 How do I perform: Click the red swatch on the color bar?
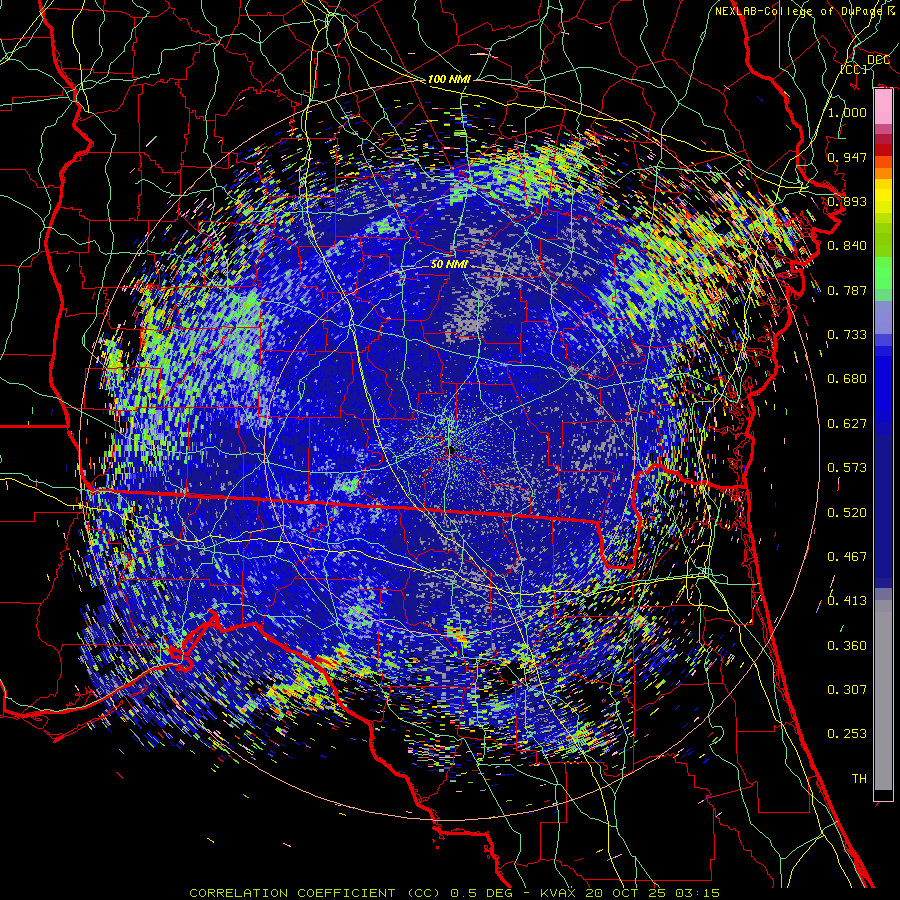883,150
